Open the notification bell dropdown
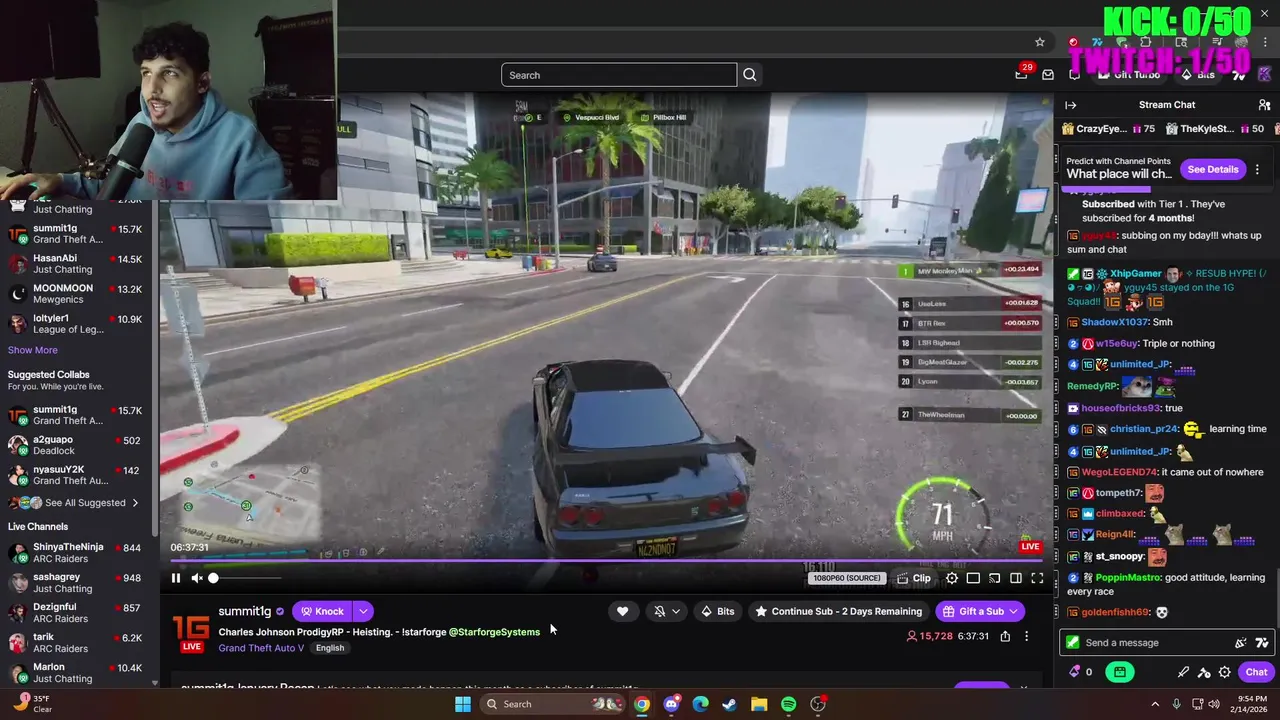Screen dimensions: 1280x720 [x=666, y=611]
